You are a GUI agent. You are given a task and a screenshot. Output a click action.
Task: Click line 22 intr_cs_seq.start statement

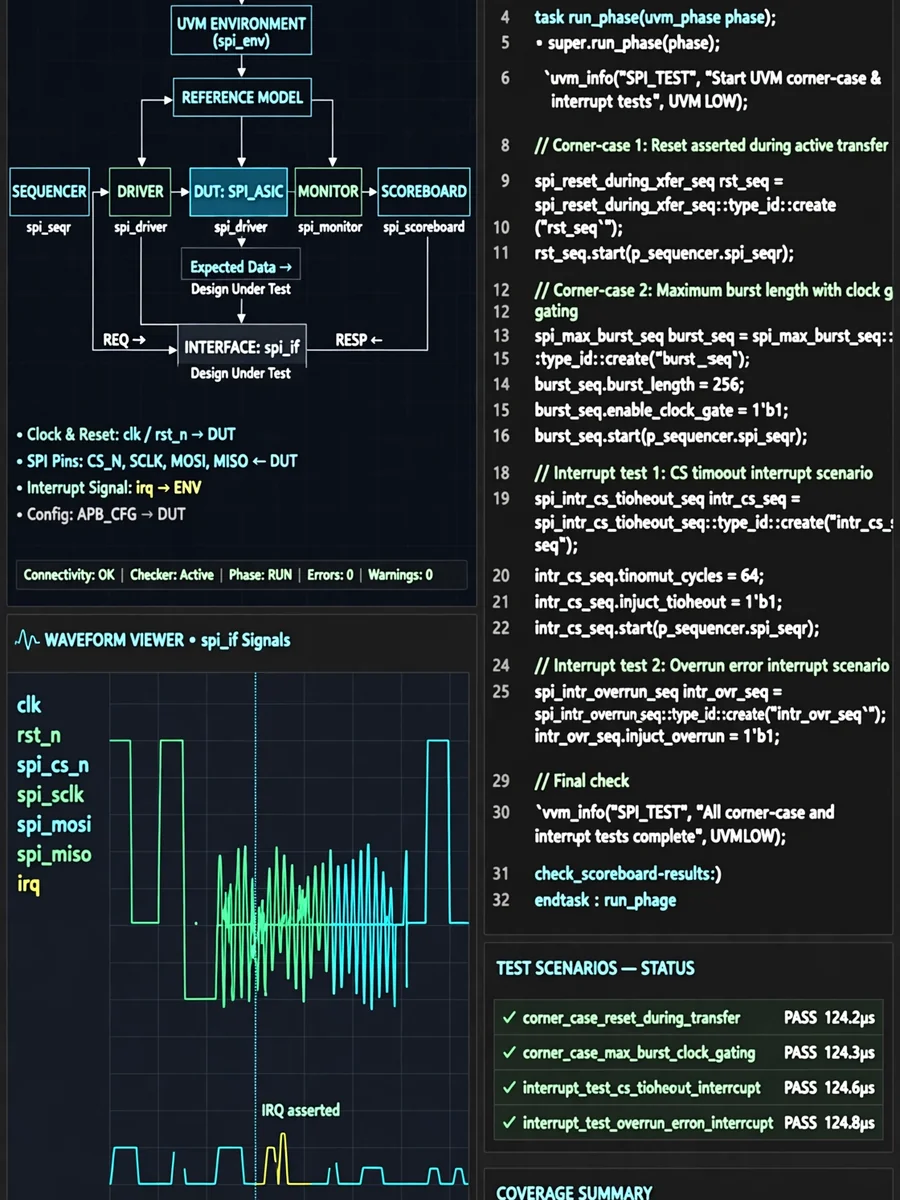pyautogui.click(x=676, y=628)
